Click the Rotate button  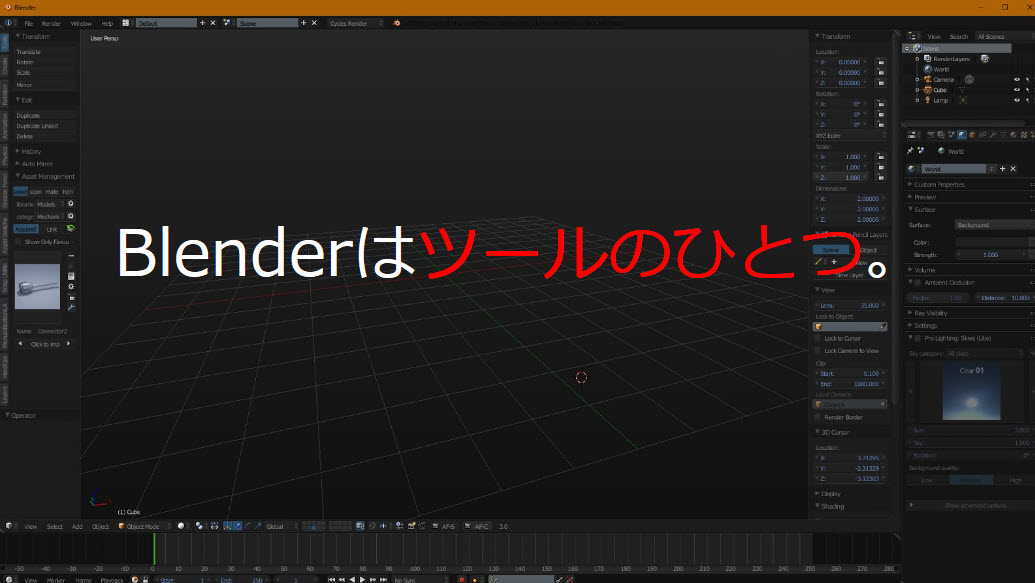point(44,62)
